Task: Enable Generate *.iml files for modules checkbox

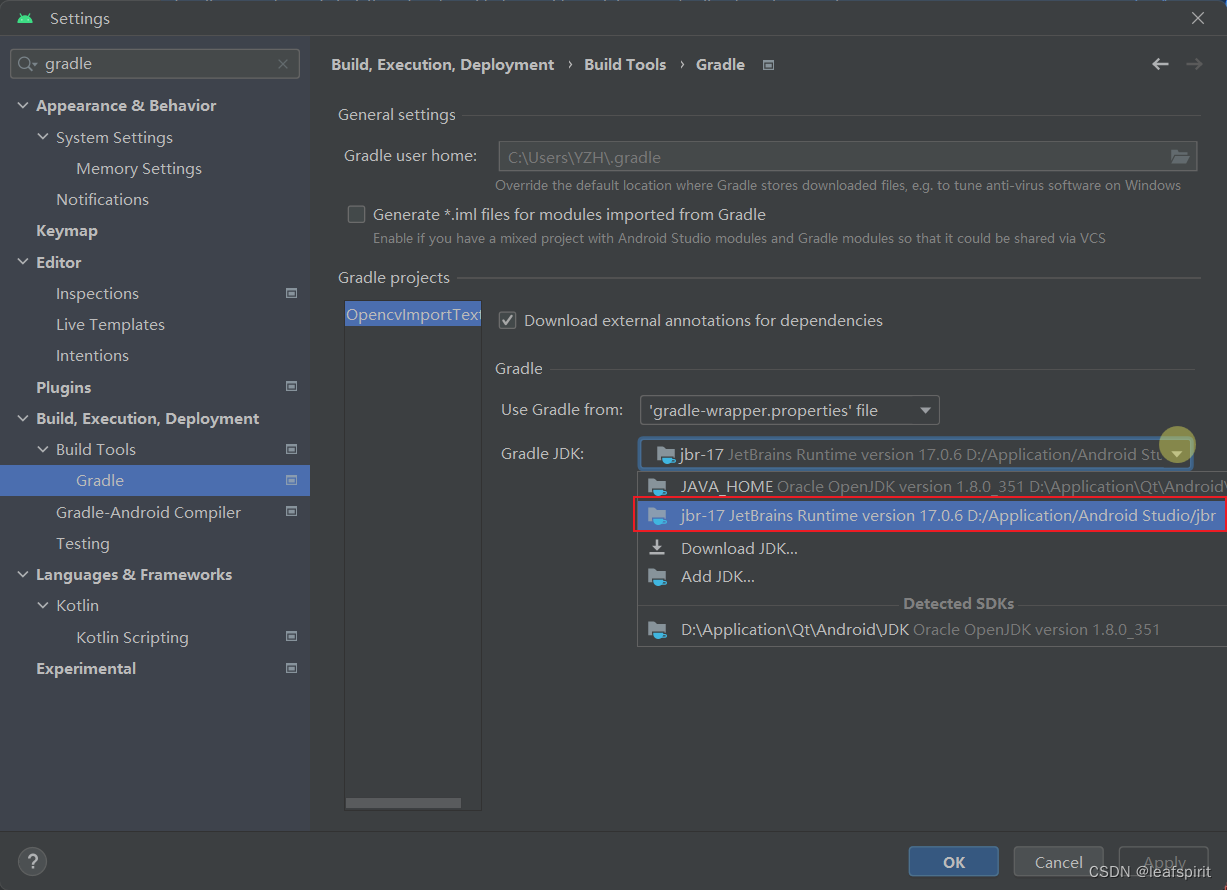Action: point(356,213)
